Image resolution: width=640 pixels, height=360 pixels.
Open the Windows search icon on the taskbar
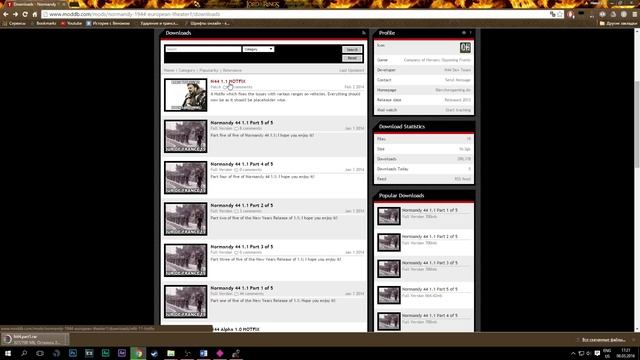(x=24, y=353)
